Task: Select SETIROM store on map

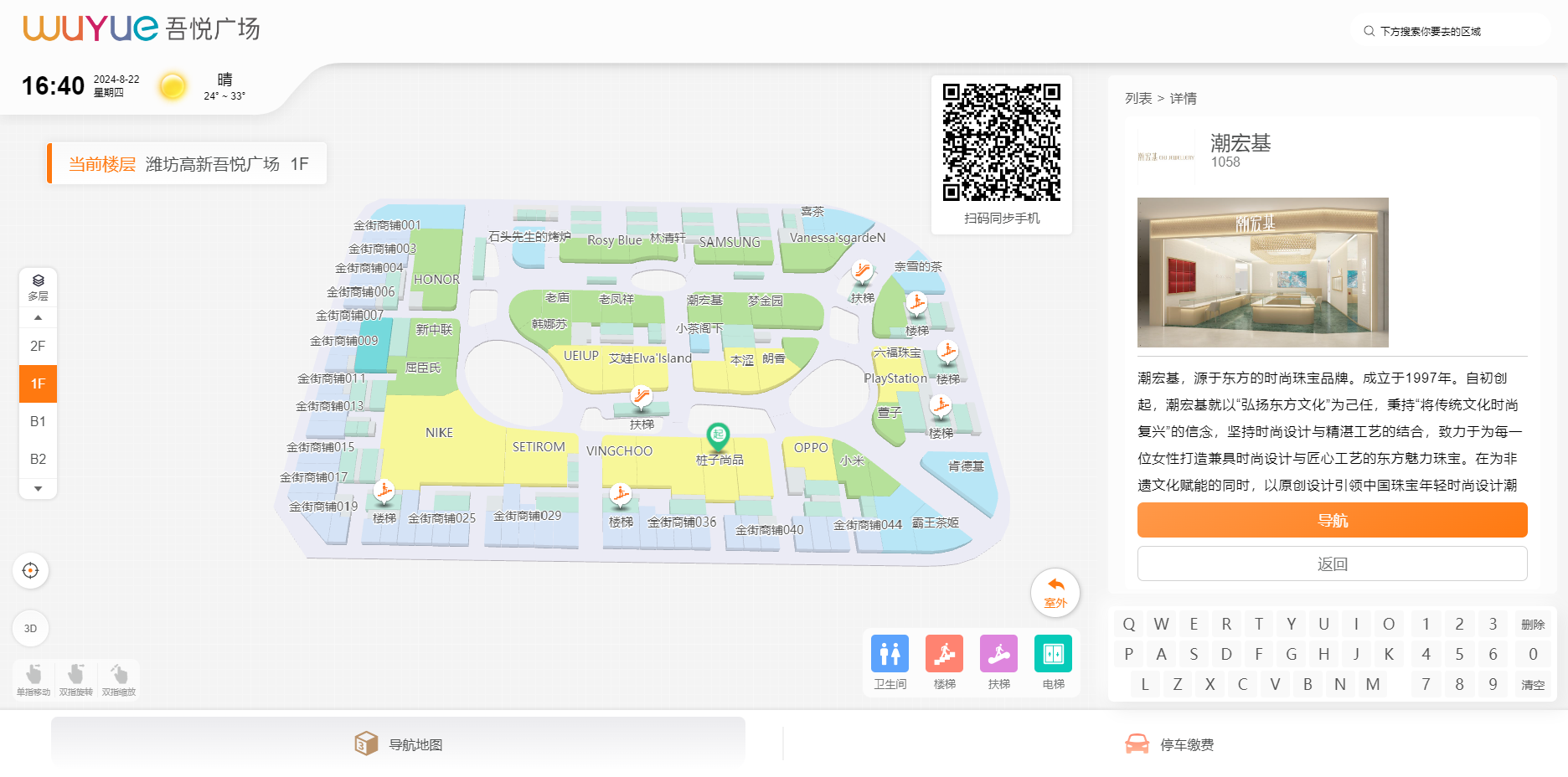Action: click(x=539, y=447)
